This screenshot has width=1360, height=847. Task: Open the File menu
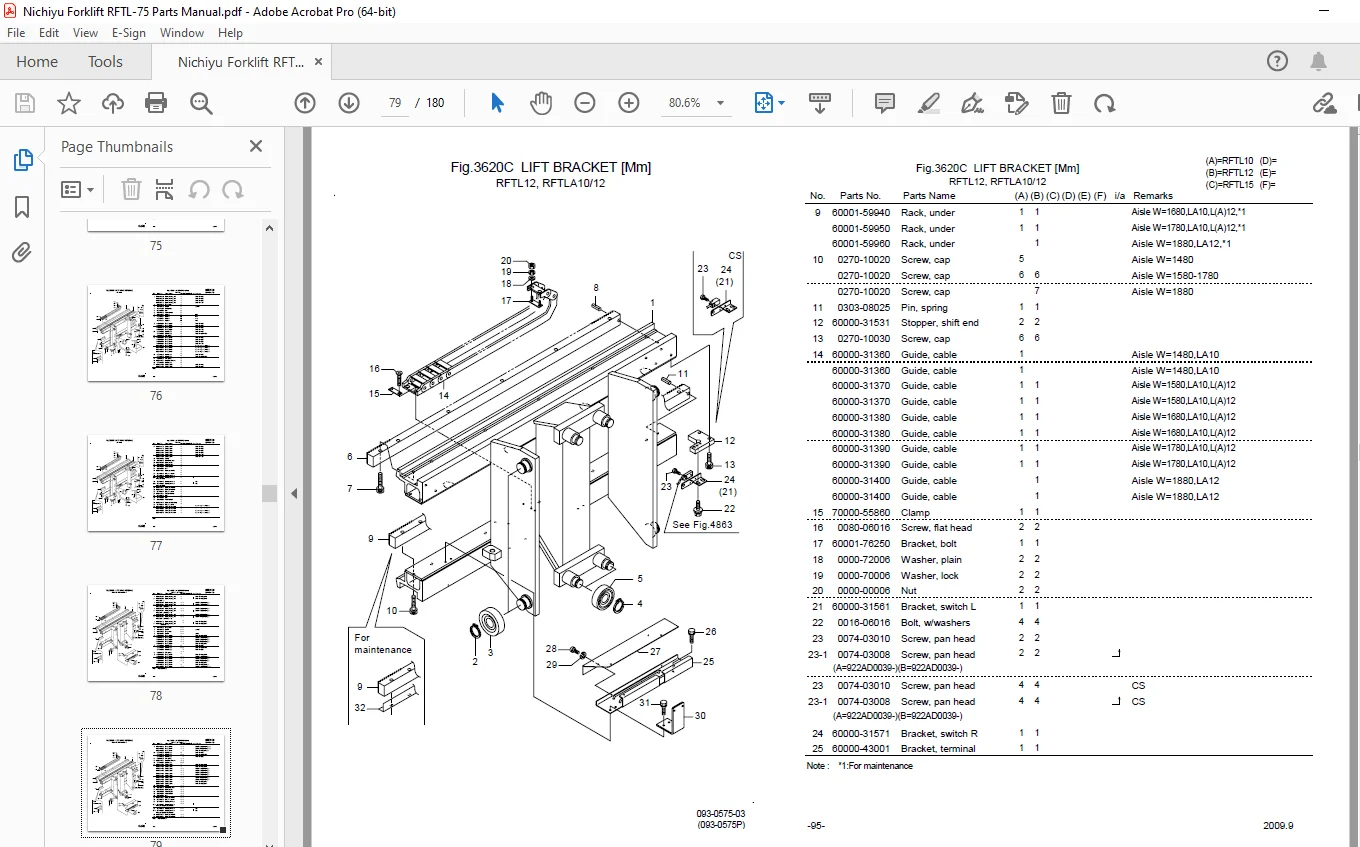click(x=16, y=33)
